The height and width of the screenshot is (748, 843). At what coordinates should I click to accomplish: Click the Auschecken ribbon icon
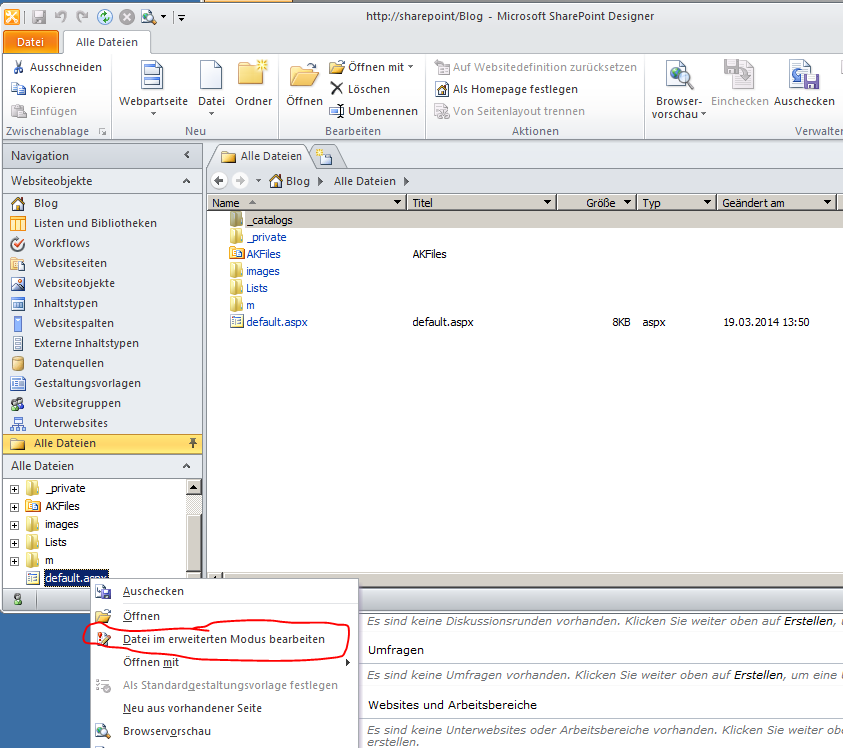tap(804, 84)
